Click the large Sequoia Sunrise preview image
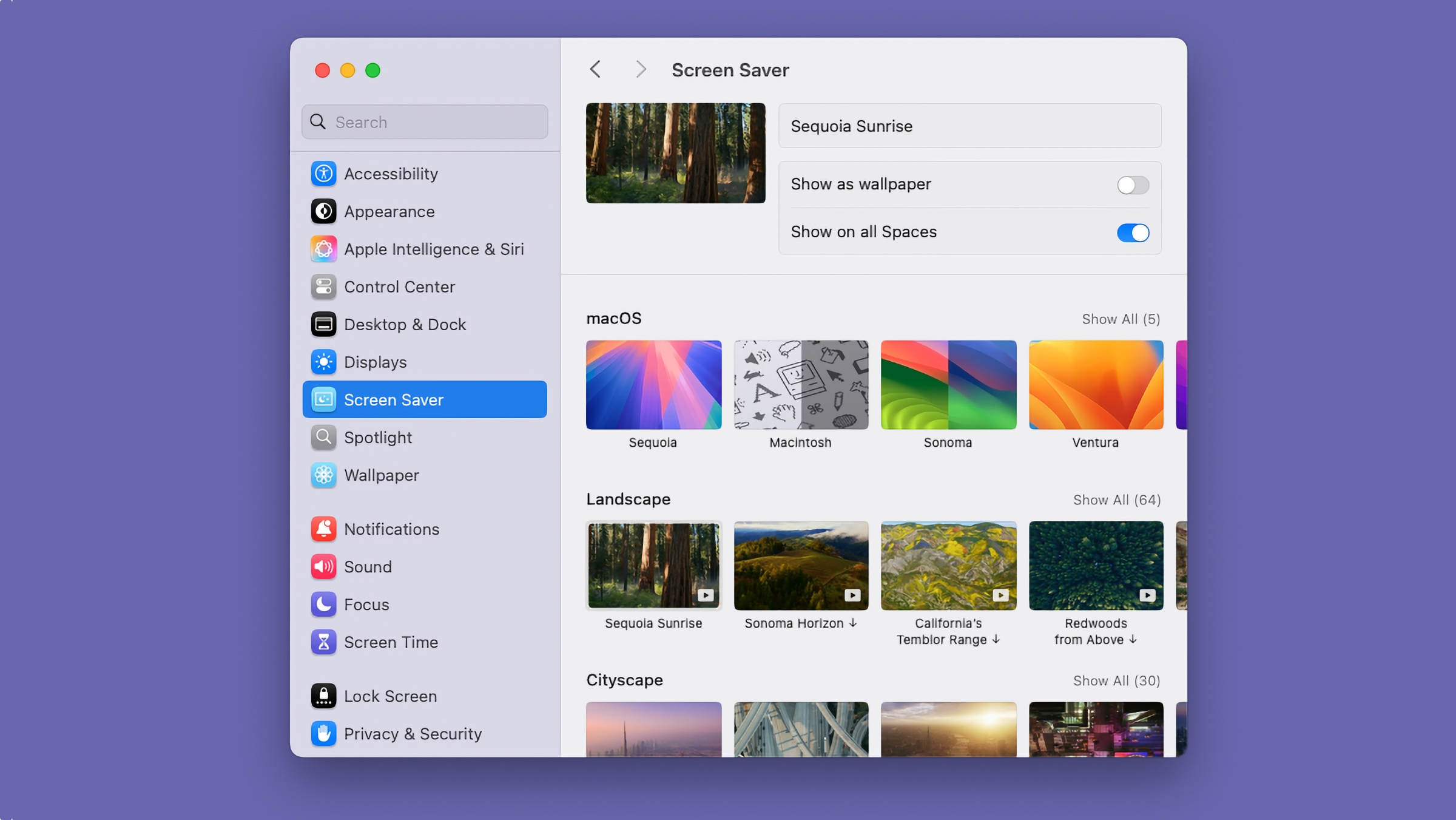 [675, 152]
